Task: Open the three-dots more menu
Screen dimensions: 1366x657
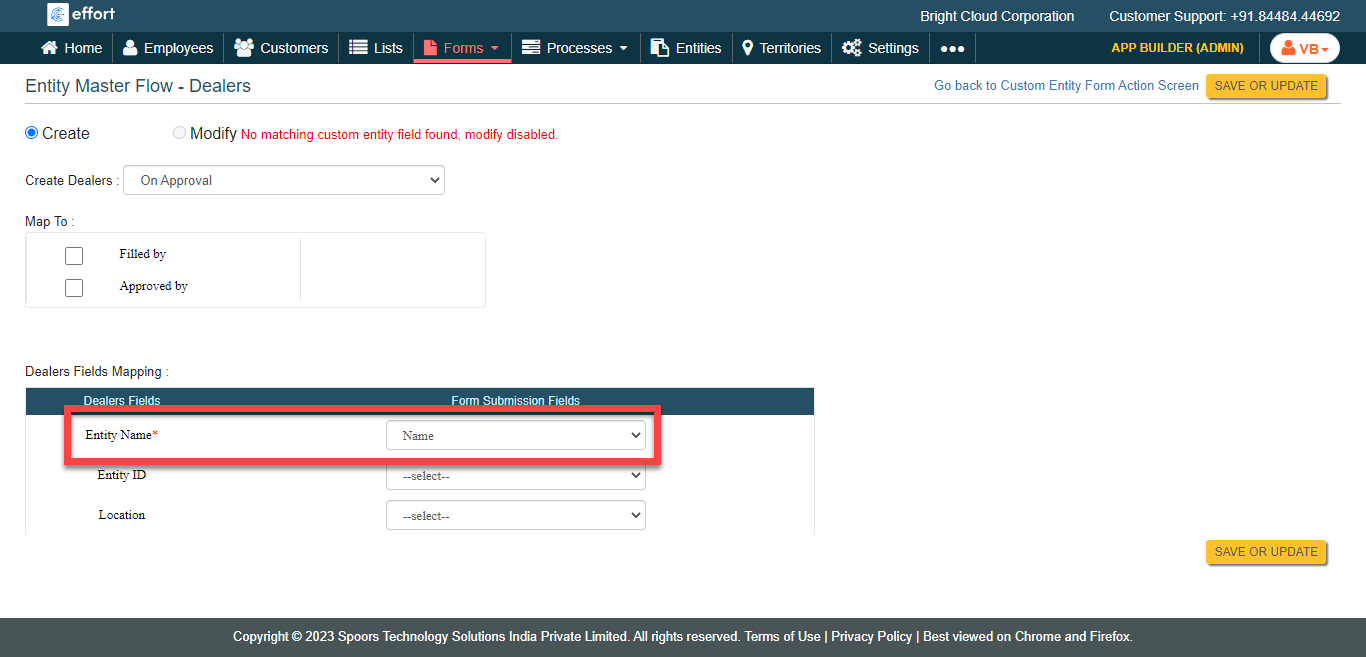Action: [952, 48]
